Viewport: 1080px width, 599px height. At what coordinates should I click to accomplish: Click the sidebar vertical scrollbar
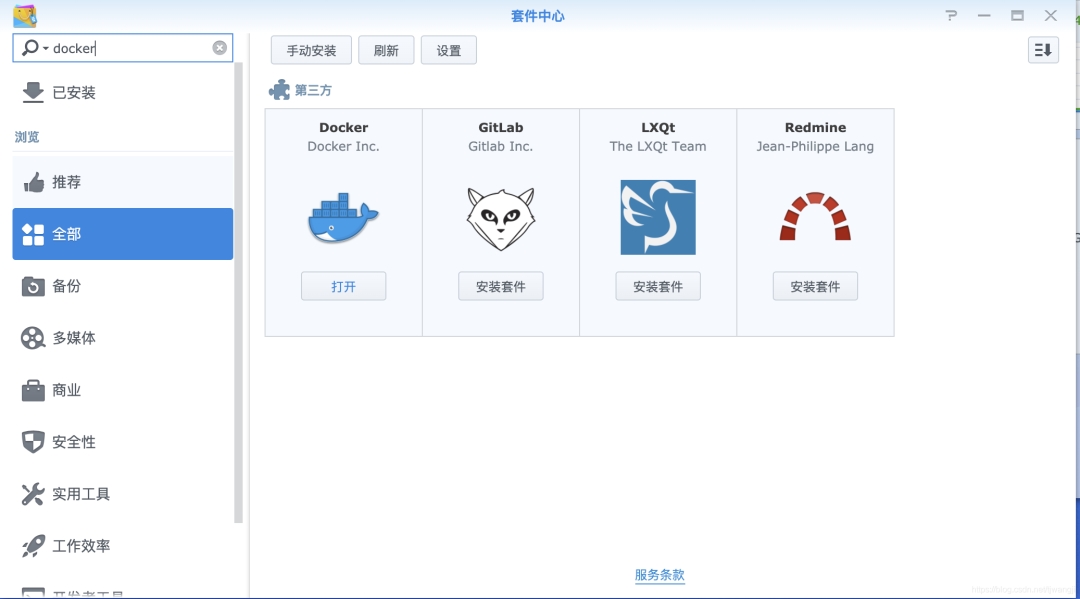tap(238, 293)
